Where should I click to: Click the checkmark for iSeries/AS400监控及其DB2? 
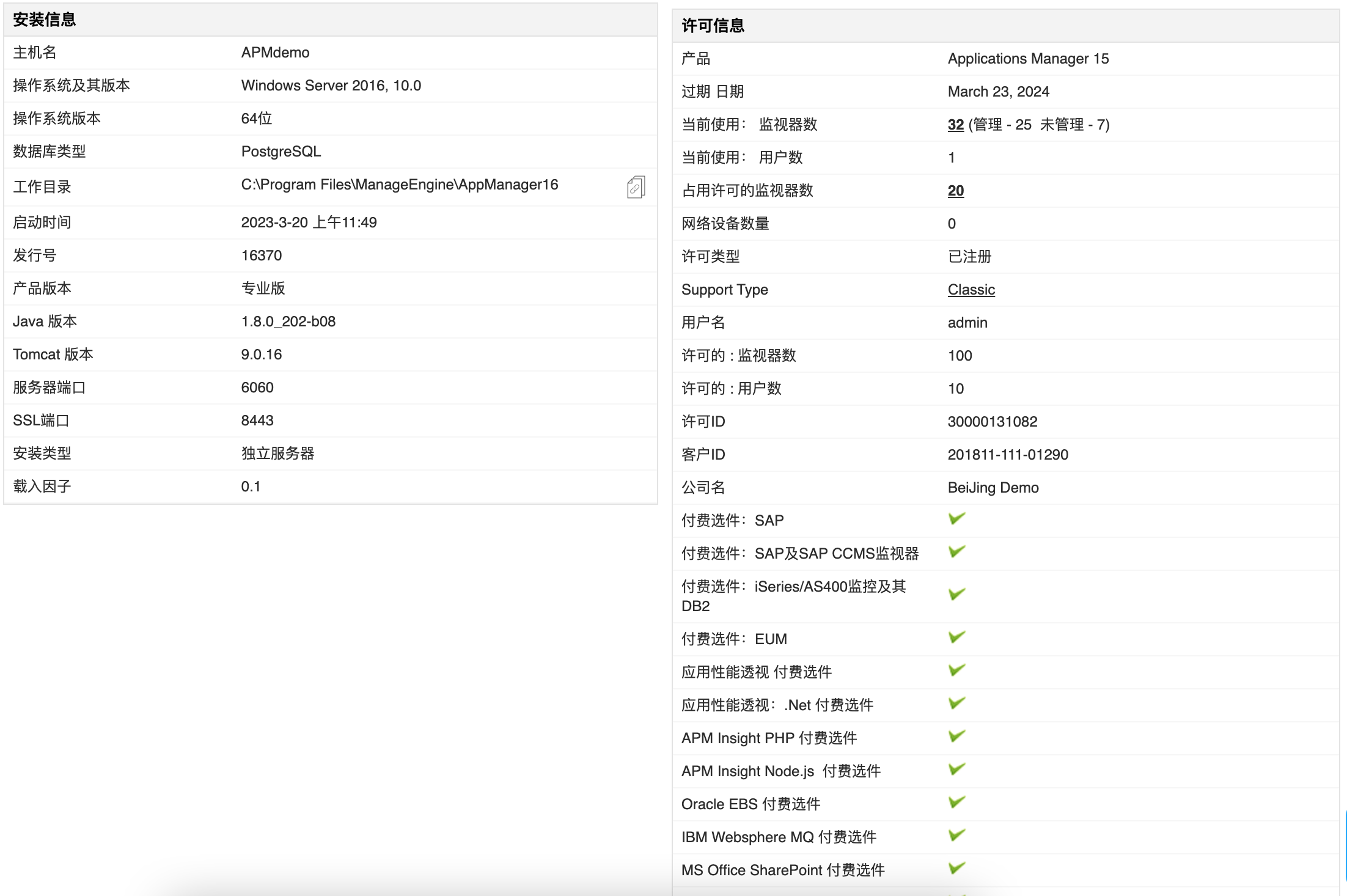[x=957, y=595]
